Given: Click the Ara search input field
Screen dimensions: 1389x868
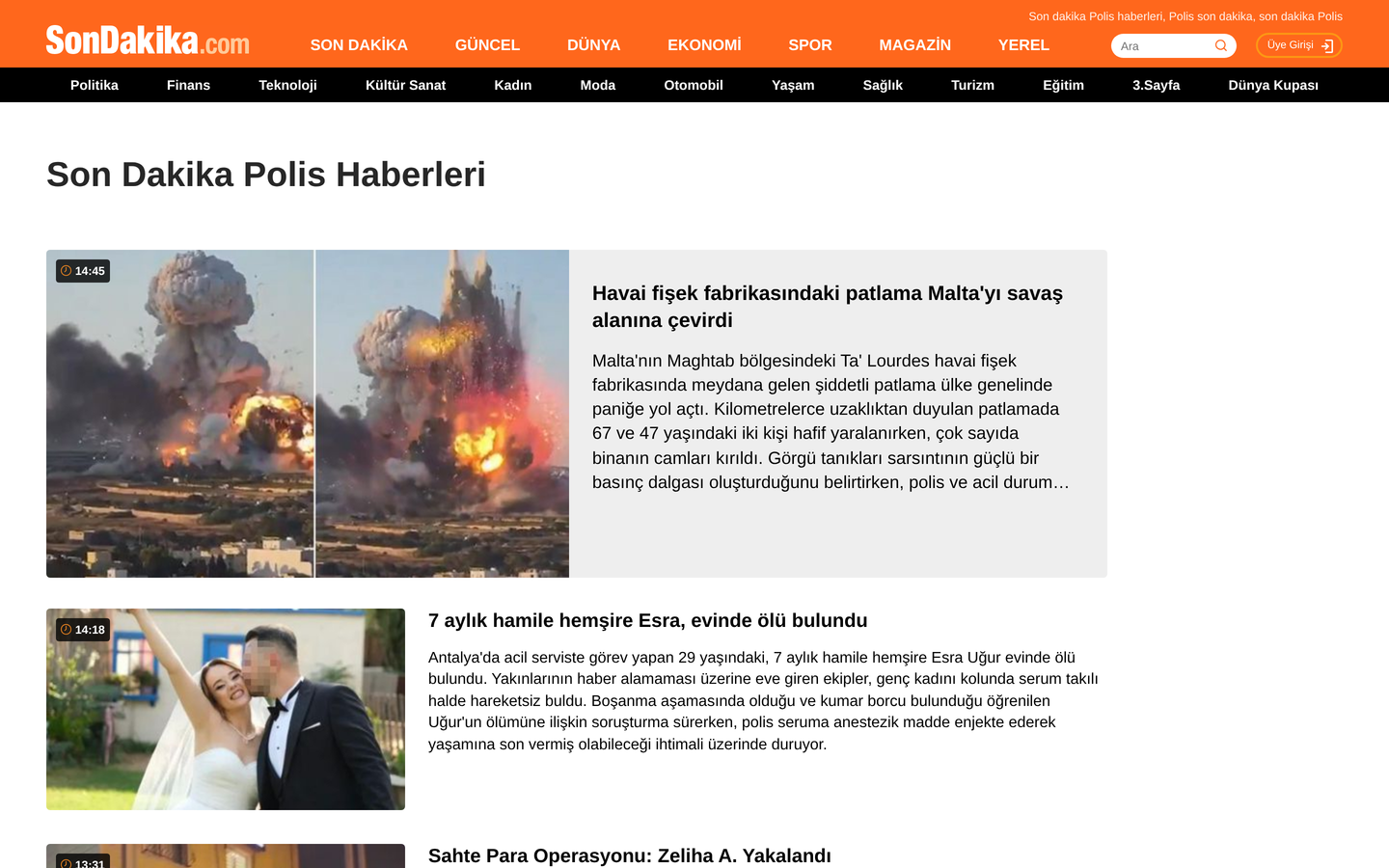Looking at the screenshot, I should [1162, 45].
